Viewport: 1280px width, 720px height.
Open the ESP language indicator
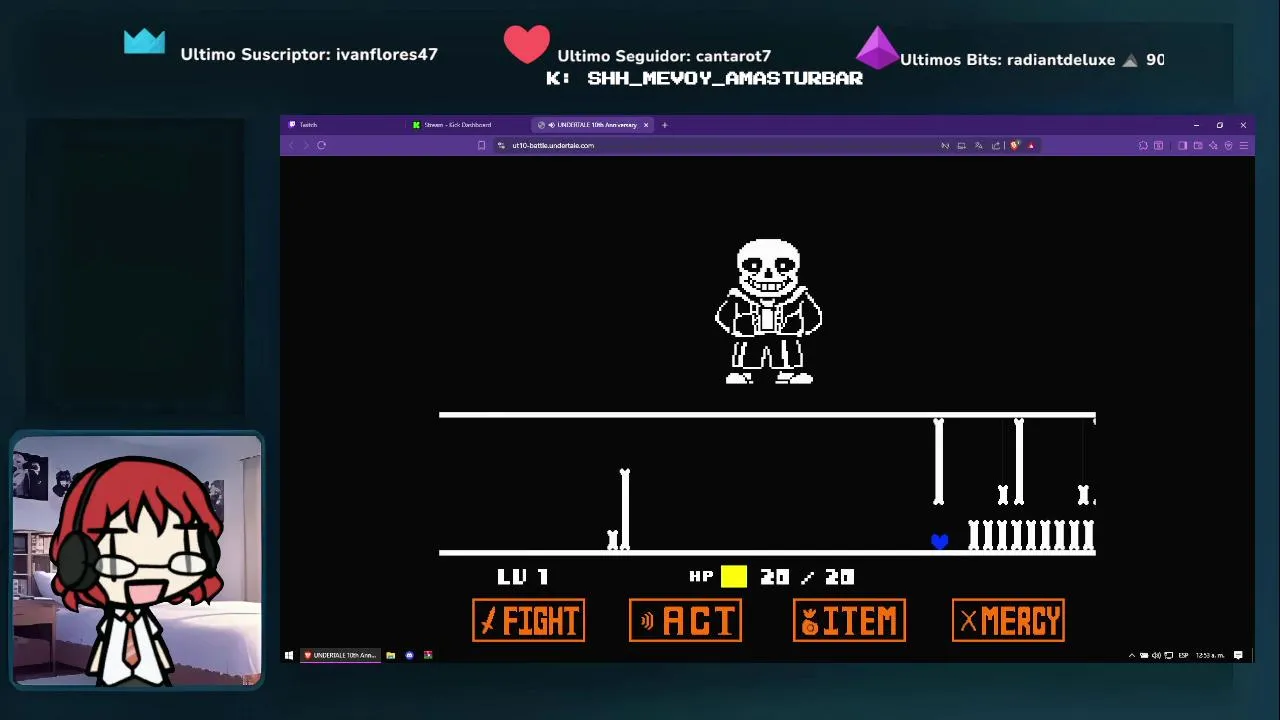click(1183, 655)
